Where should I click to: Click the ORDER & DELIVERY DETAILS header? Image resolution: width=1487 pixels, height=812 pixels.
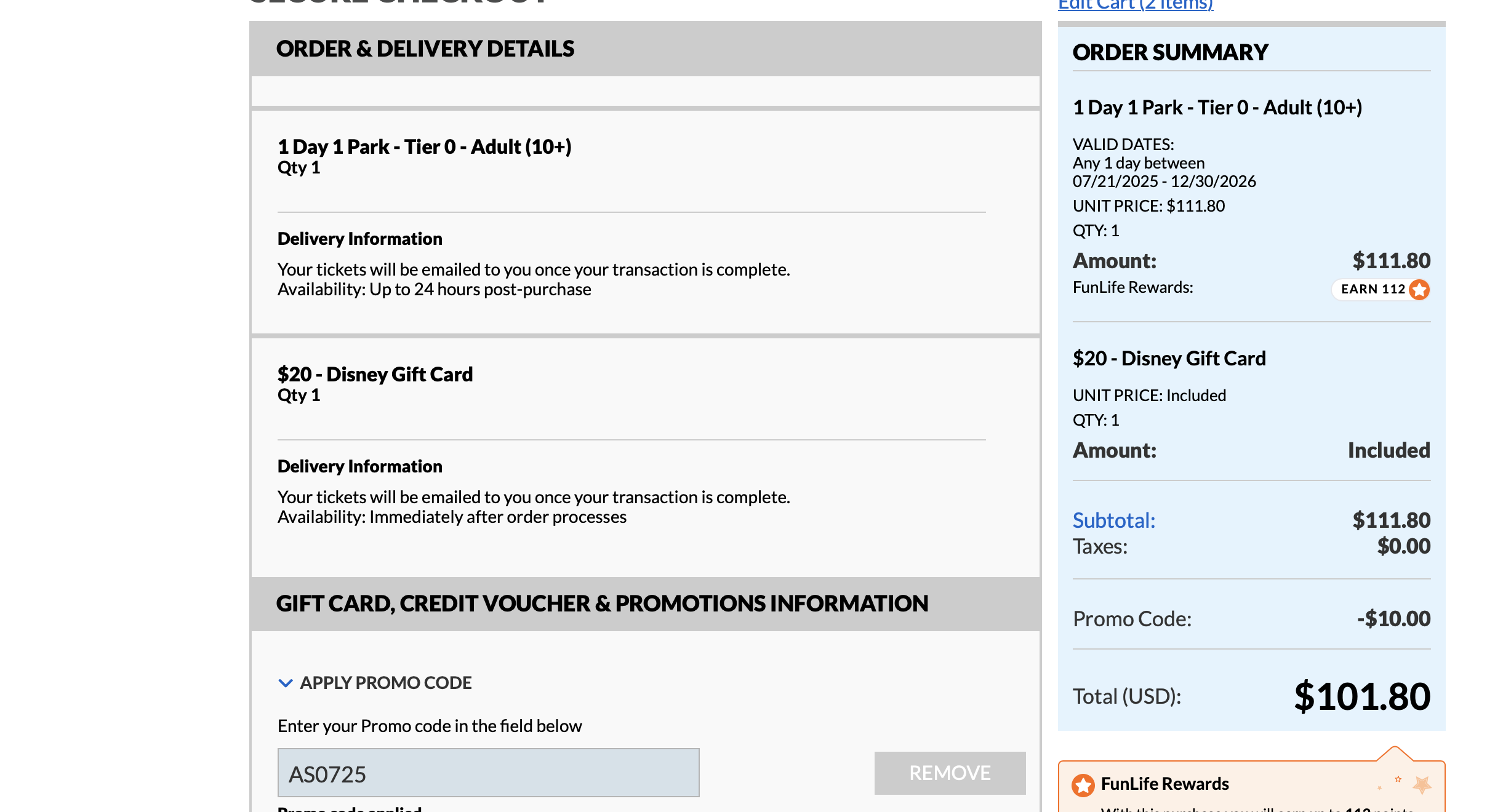425,49
